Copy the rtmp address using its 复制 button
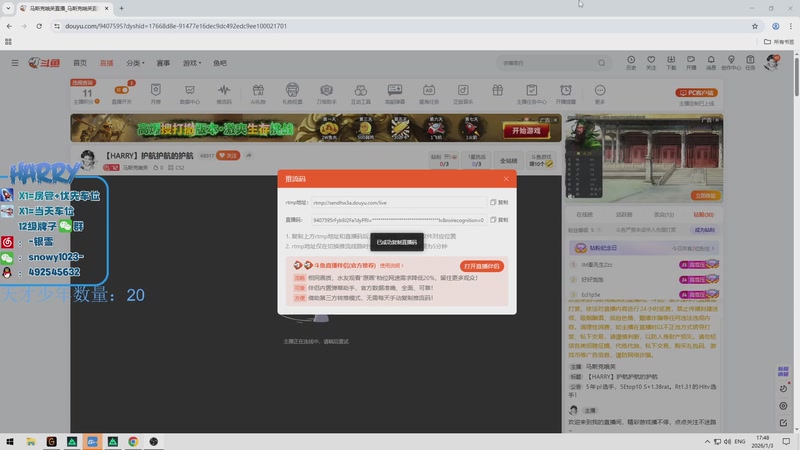800x450 pixels. click(x=499, y=203)
